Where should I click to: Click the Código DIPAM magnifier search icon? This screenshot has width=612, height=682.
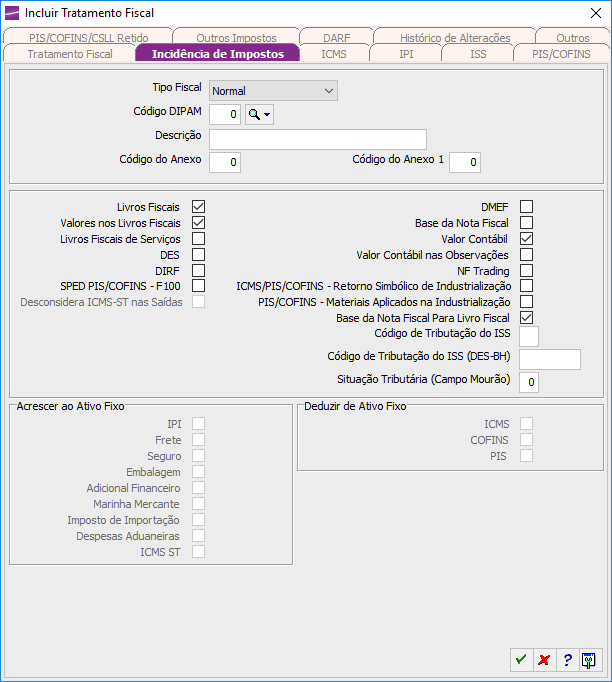pos(254,115)
